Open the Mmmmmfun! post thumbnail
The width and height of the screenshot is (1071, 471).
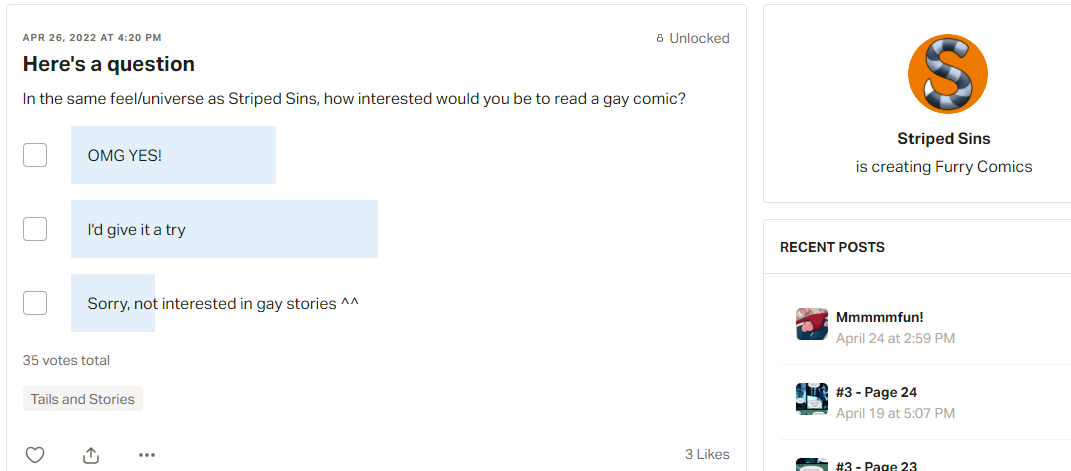click(811, 324)
